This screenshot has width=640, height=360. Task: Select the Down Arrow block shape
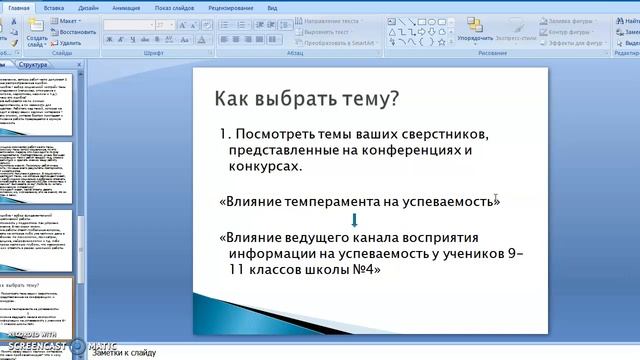coord(431,32)
